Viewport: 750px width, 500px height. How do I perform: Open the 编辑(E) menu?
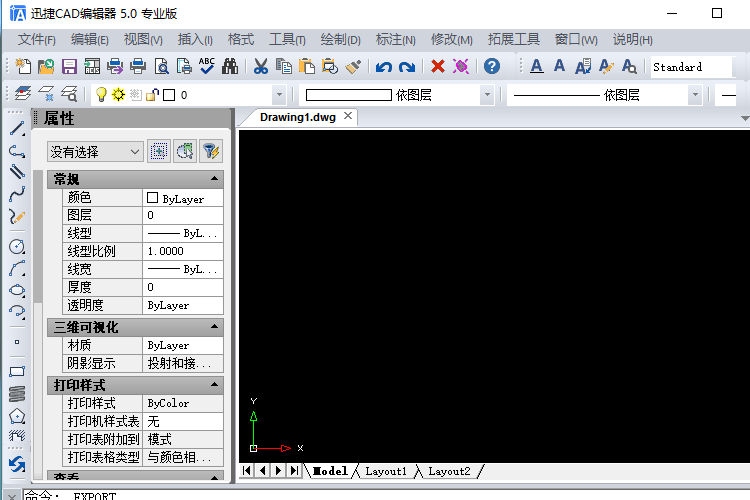[x=89, y=39]
